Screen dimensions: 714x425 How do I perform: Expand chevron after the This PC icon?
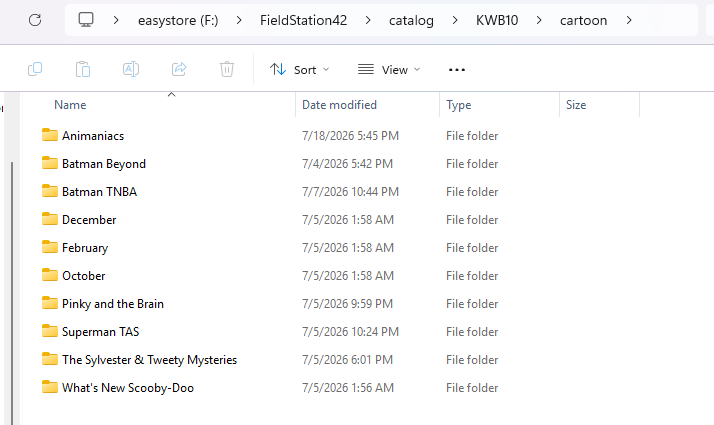[x=116, y=20]
